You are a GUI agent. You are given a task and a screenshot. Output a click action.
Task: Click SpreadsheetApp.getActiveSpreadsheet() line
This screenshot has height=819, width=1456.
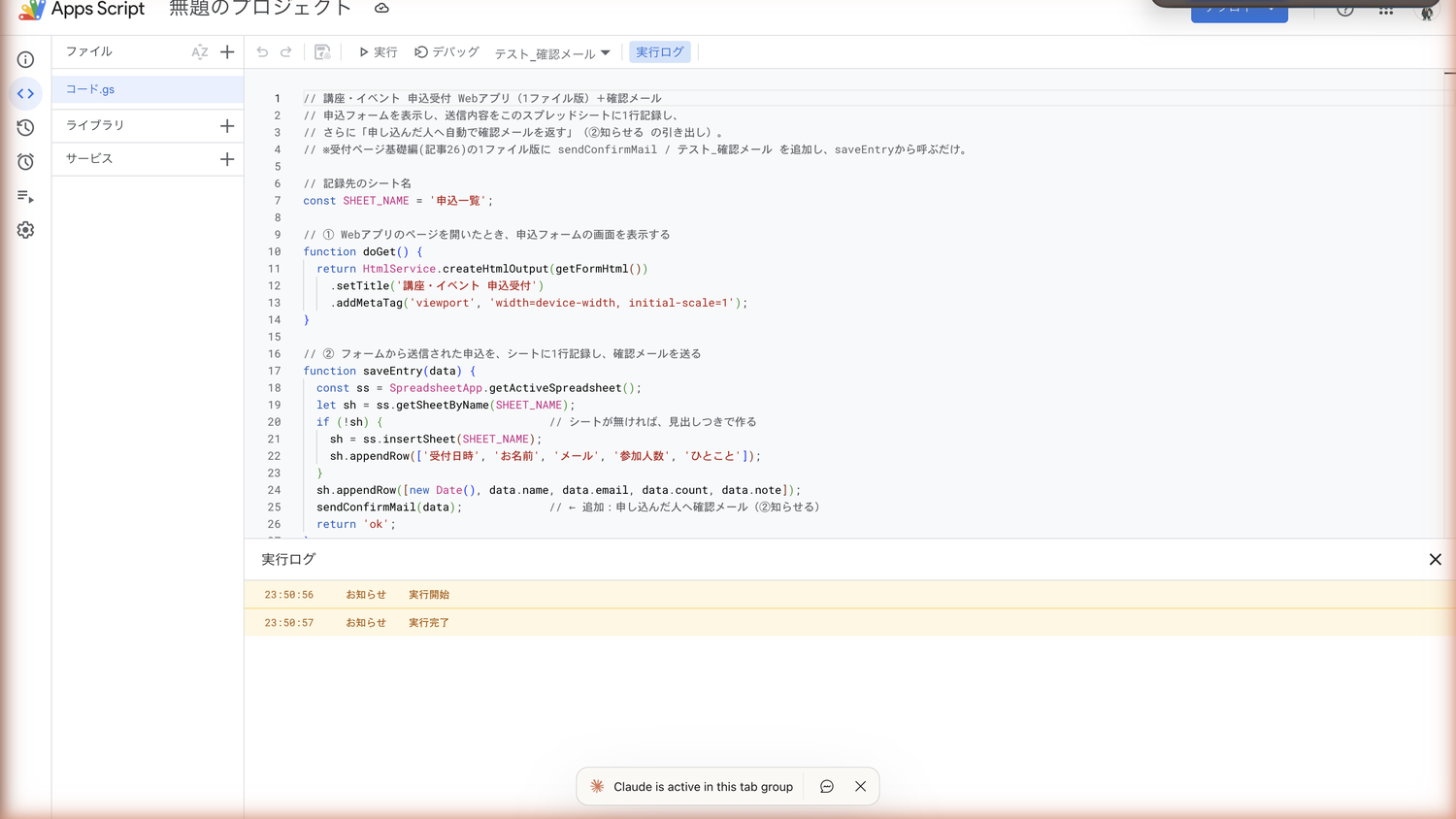coord(479,388)
